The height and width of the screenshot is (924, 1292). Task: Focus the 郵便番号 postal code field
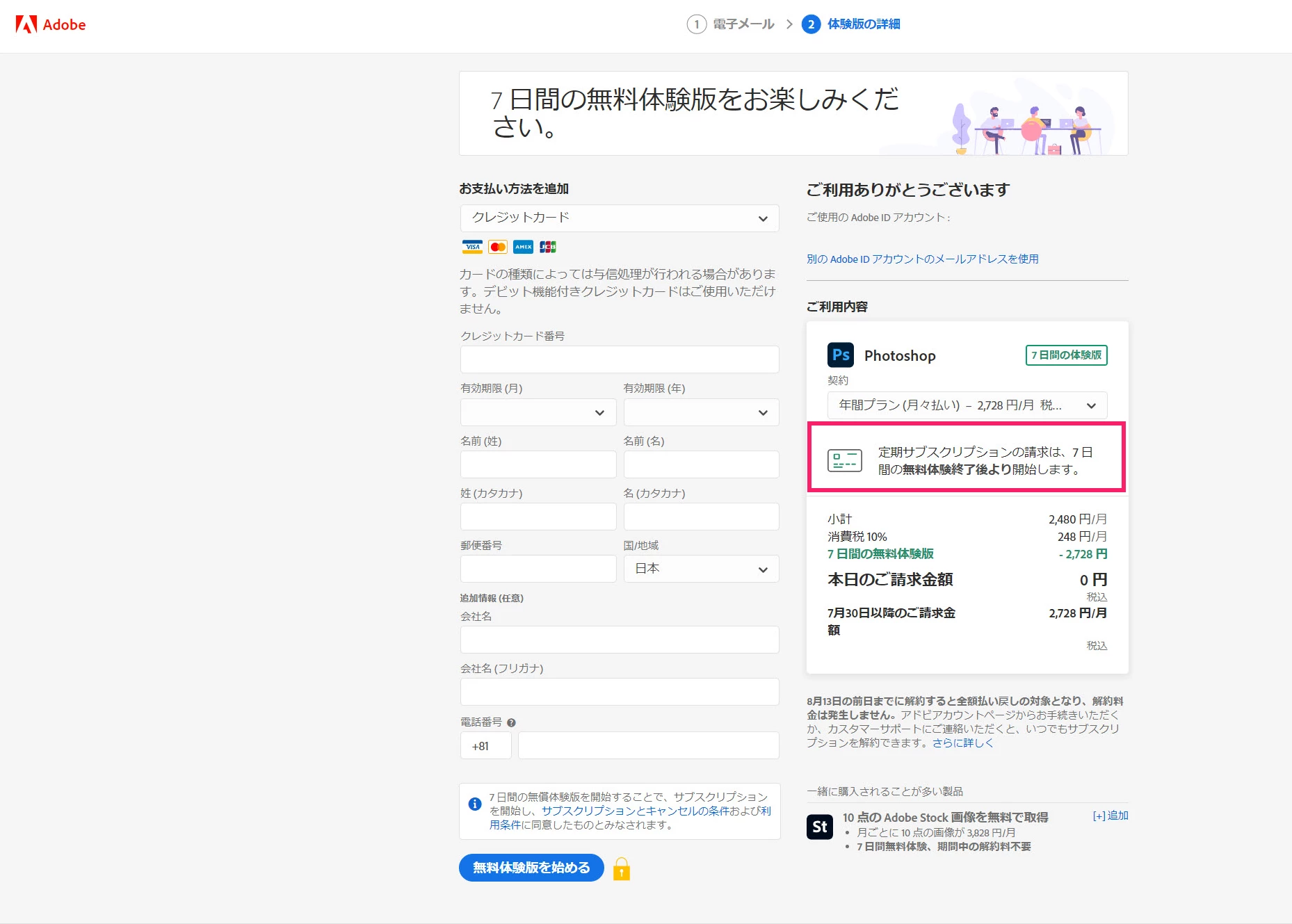(538, 569)
